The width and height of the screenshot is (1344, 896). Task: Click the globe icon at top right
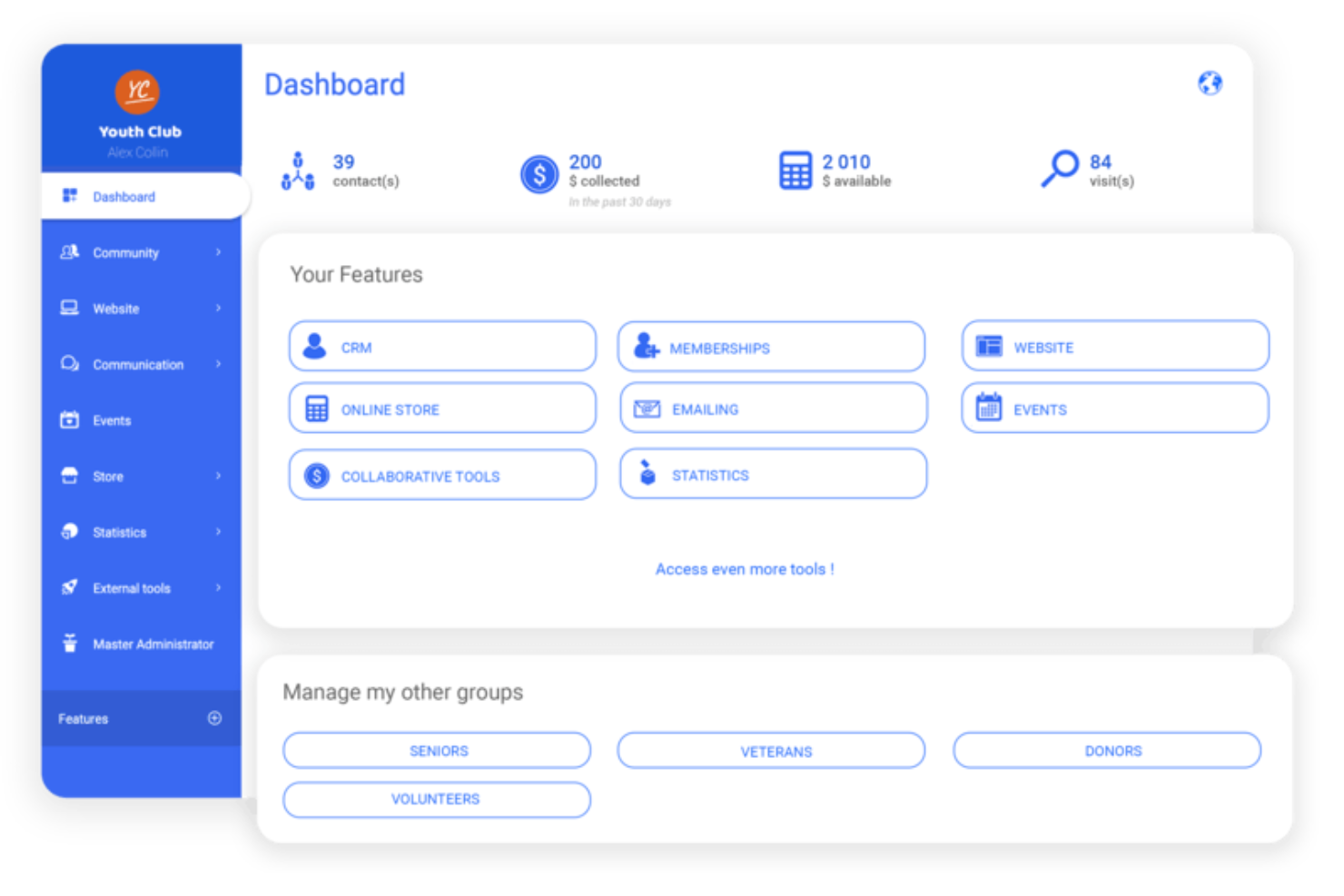(1209, 83)
